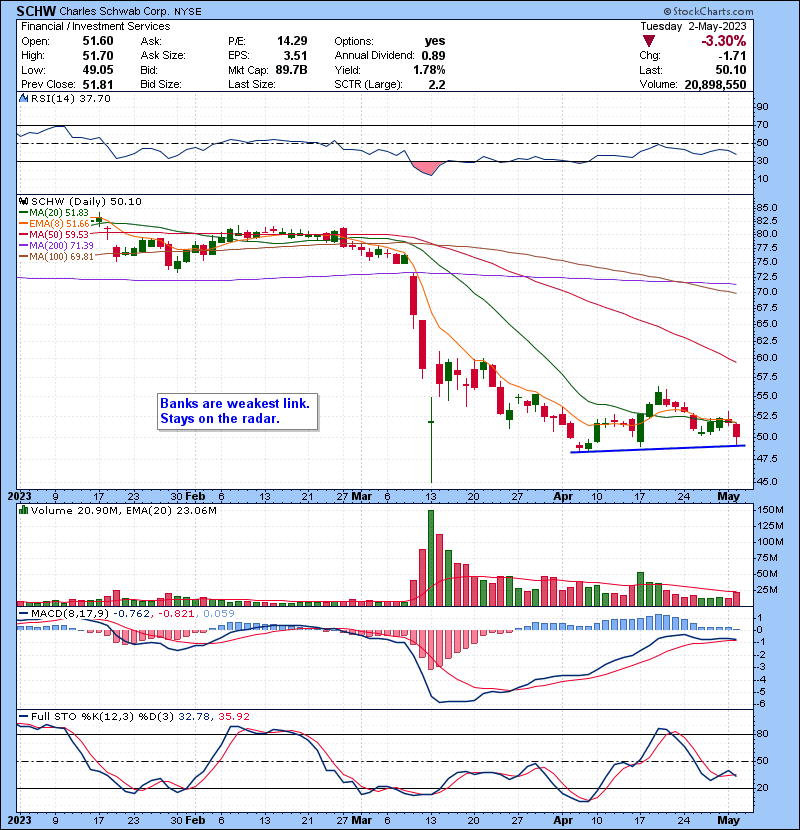The width and height of the screenshot is (800, 830).
Task: Click the RSI value 37.70
Action: 97,98
